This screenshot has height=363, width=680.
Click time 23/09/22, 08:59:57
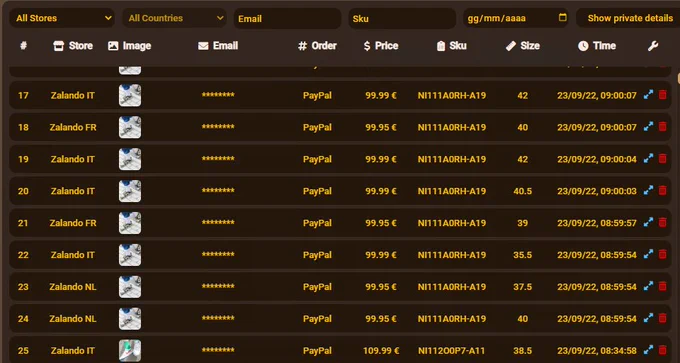click(x=597, y=223)
